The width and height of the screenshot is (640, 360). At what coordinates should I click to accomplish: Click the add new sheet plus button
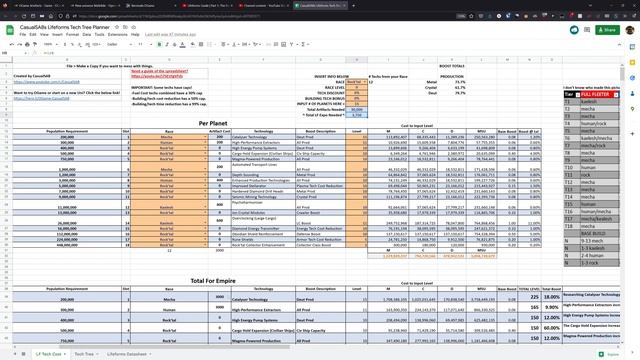click(x=15, y=354)
